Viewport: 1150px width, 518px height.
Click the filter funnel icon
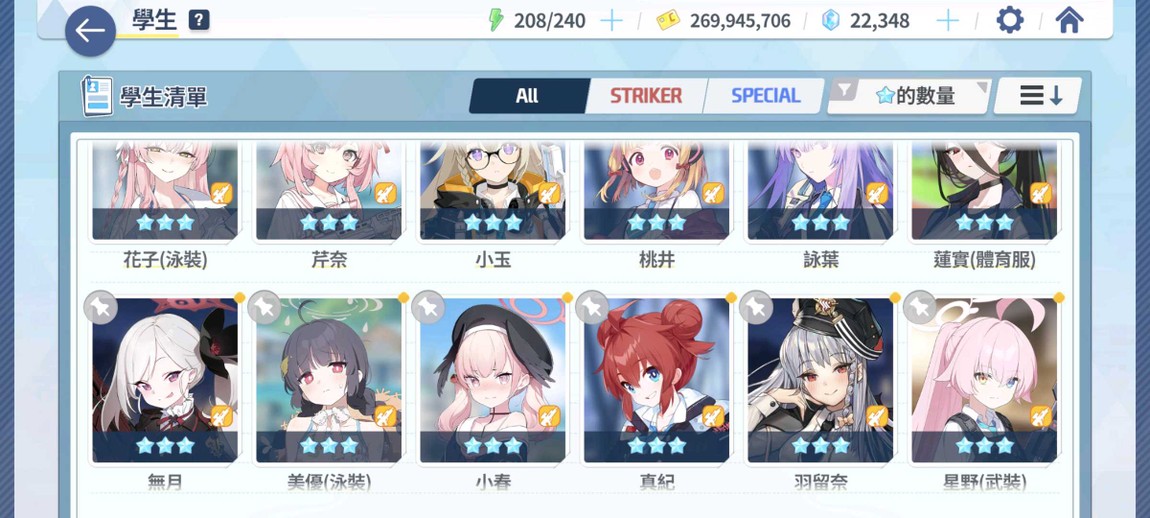tap(845, 90)
